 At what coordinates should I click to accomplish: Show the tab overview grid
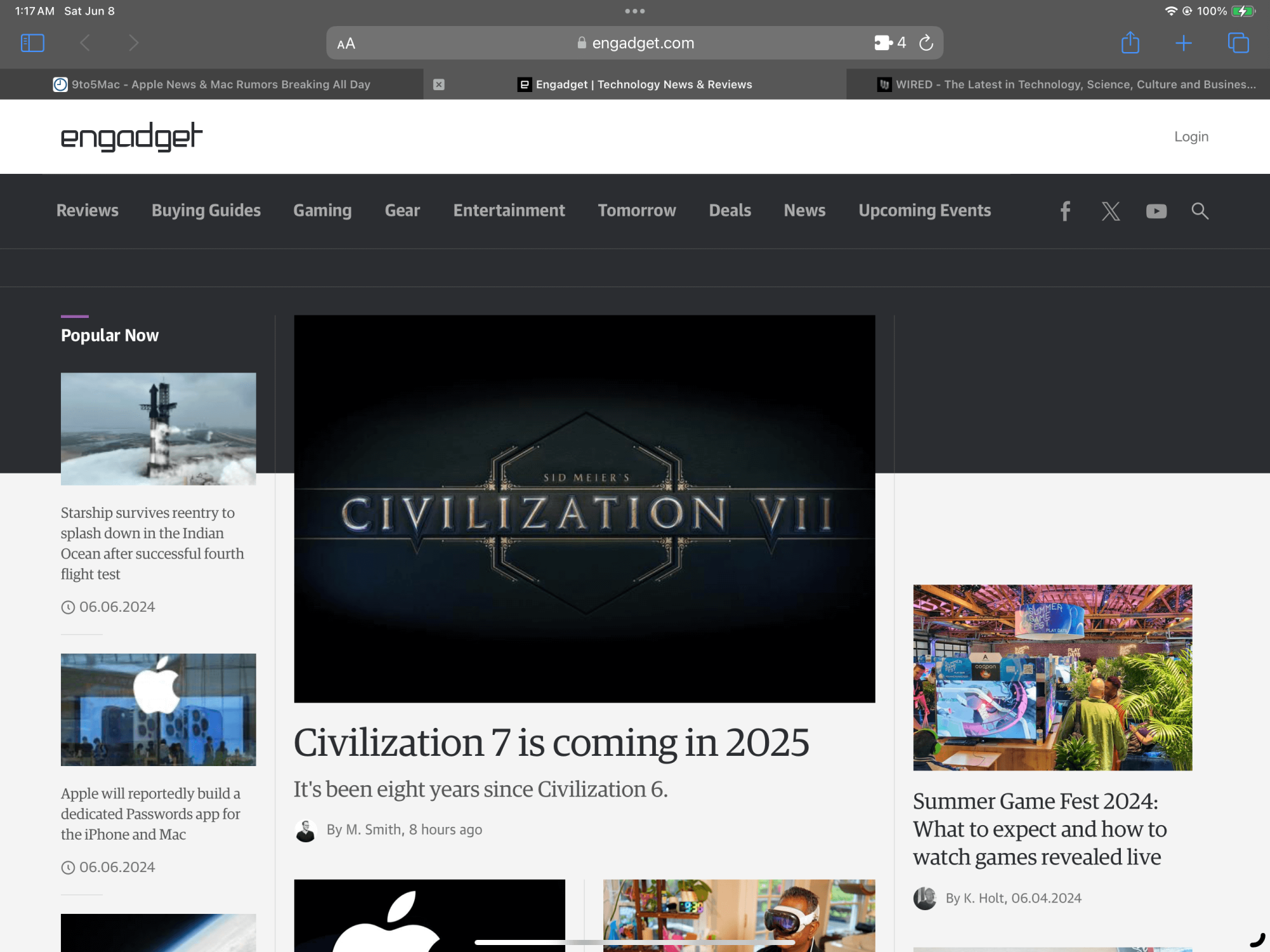click(1238, 43)
